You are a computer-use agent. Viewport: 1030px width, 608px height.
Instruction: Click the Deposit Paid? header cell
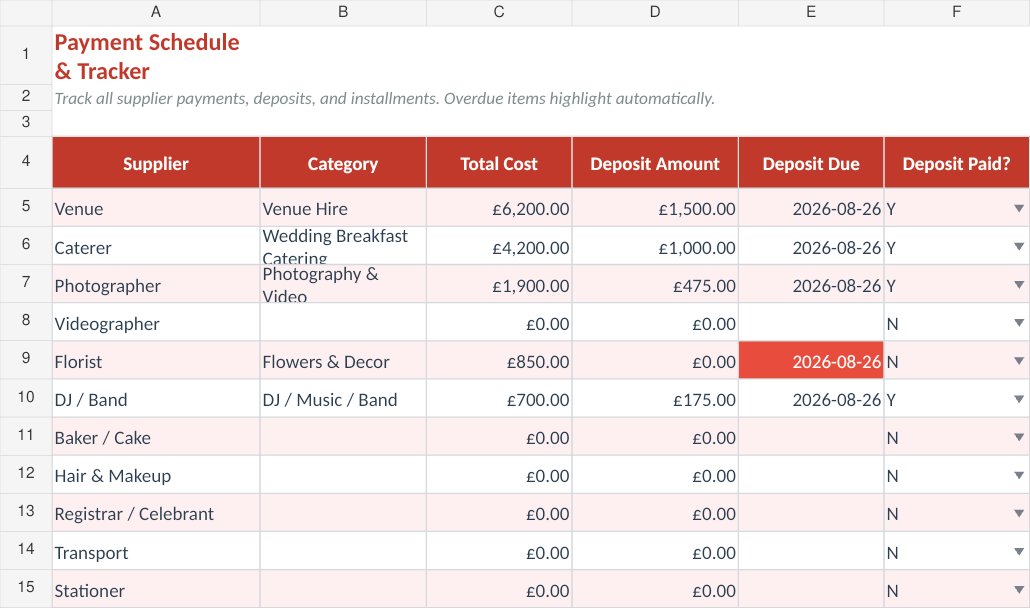(x=956, y=163)
